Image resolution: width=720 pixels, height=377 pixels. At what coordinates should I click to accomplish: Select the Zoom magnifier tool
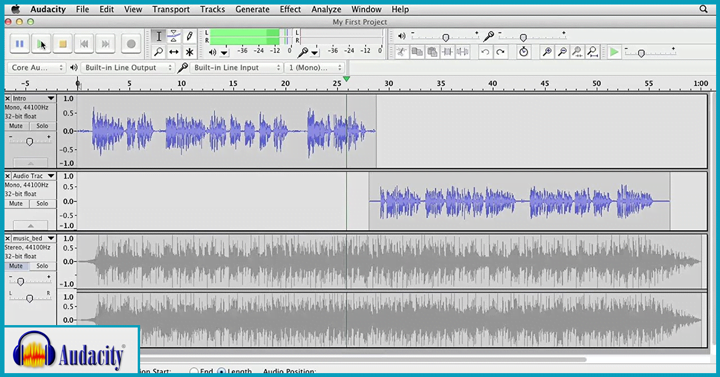pos(158,52)
